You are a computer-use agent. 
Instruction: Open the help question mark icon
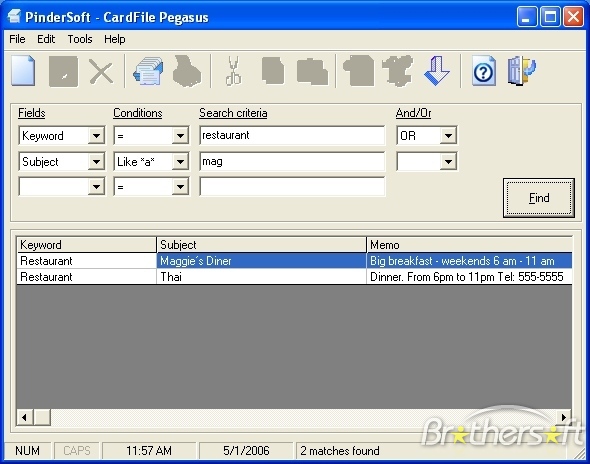pos(484,71)
